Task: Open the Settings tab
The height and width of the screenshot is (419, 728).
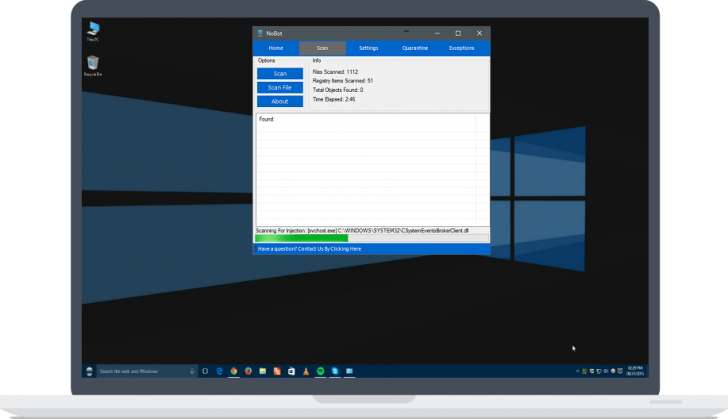Action: click(x=369, y=48)
